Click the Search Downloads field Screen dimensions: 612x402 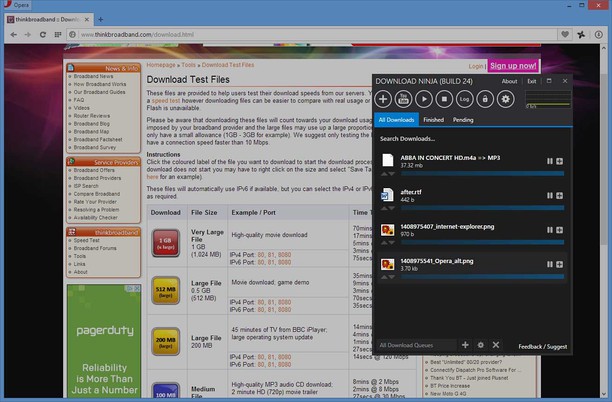tap(472, 139)
